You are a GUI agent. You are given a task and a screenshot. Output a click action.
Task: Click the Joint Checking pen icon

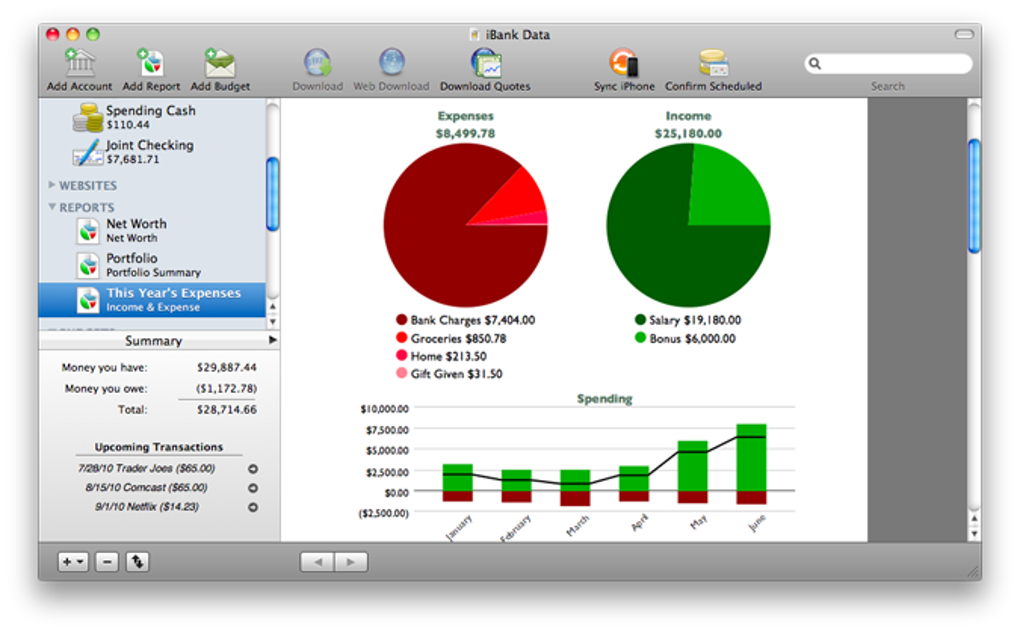[88, 152]
